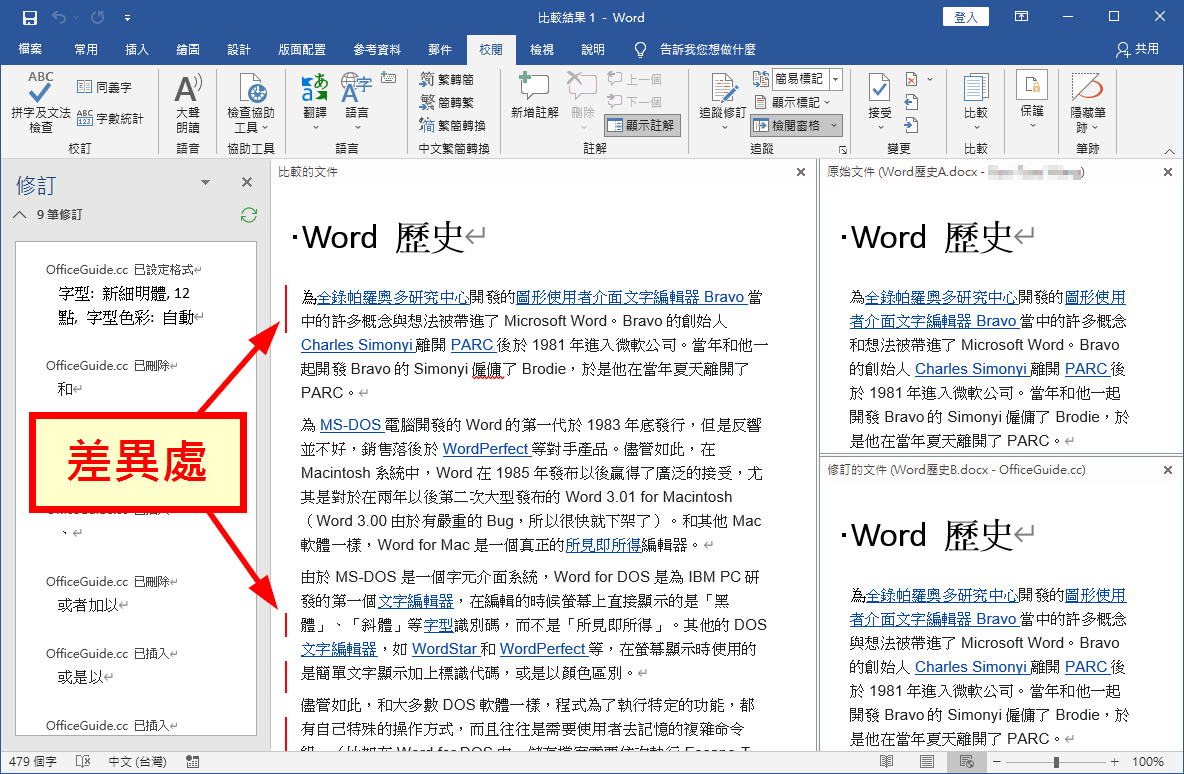Toggle the 顯示註解 show comments button
The height and width of the screenshot is (774, 1184).
tap(643, 125)
